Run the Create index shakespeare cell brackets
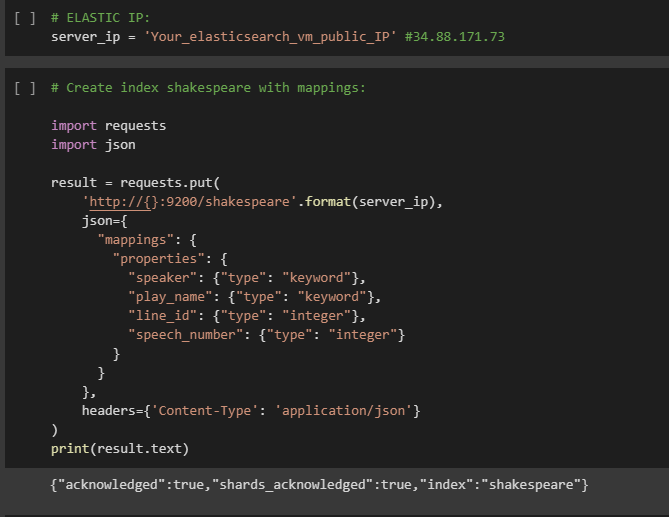The image size is (669, 517). click(25, 88)
